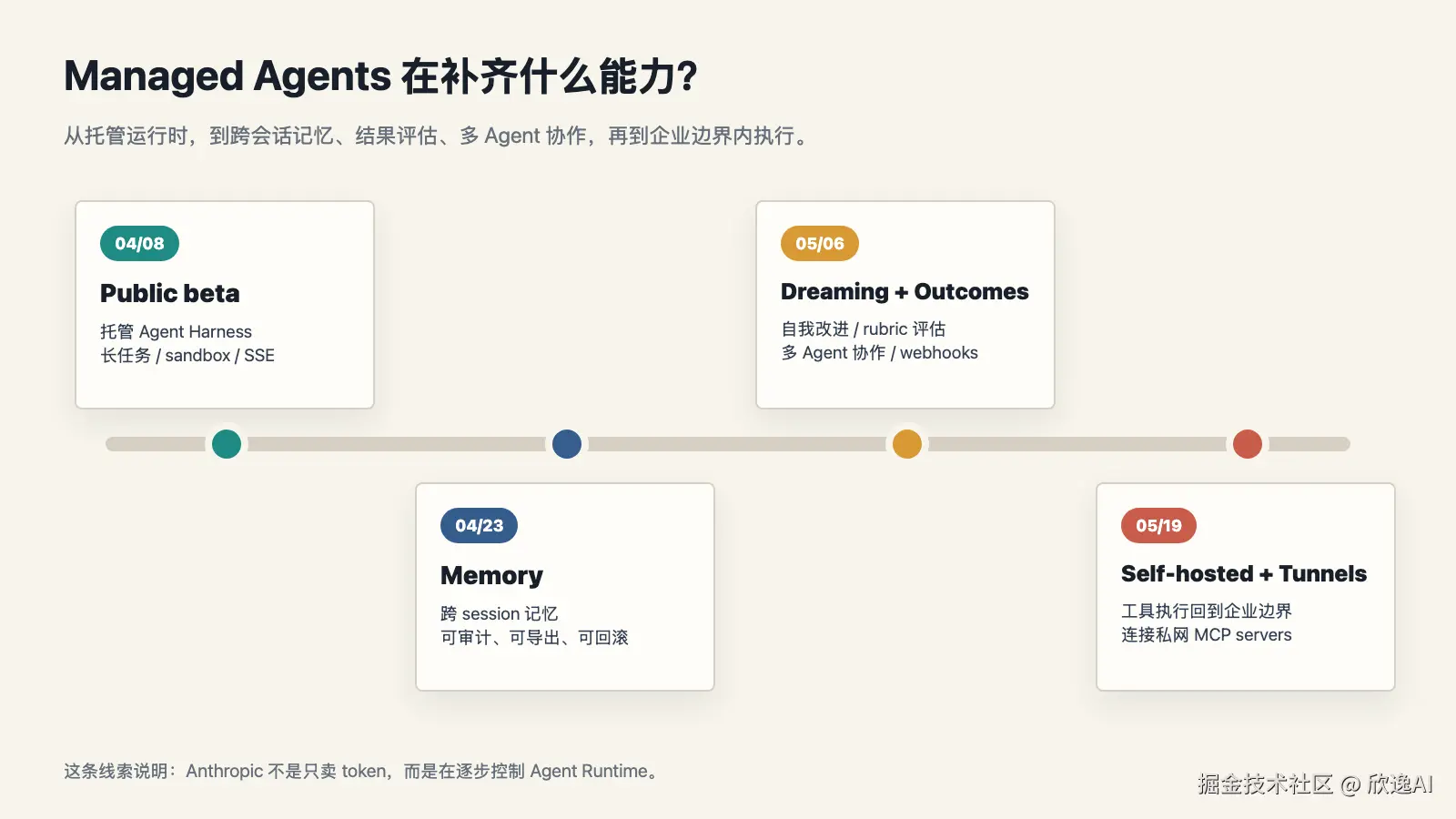Select the 05/06 date badge

(x=820, y=243)
